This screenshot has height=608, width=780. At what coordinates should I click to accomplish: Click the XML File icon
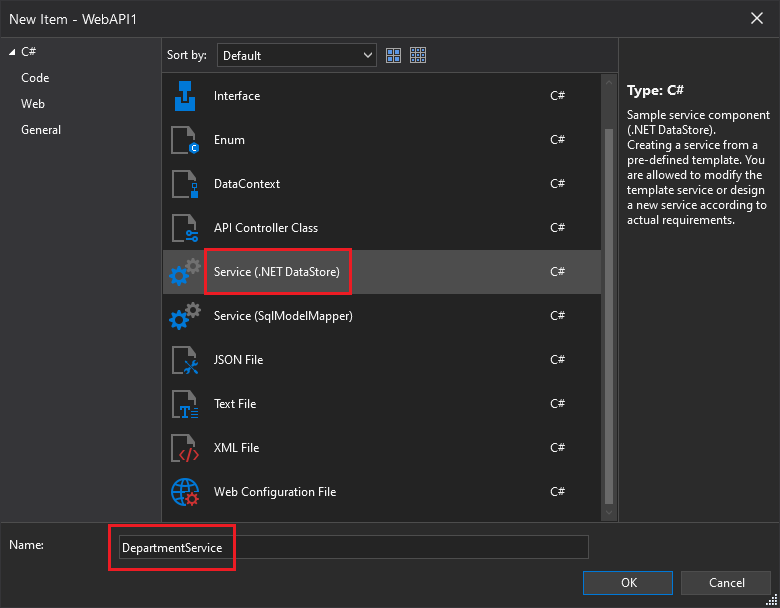[185, 448]
